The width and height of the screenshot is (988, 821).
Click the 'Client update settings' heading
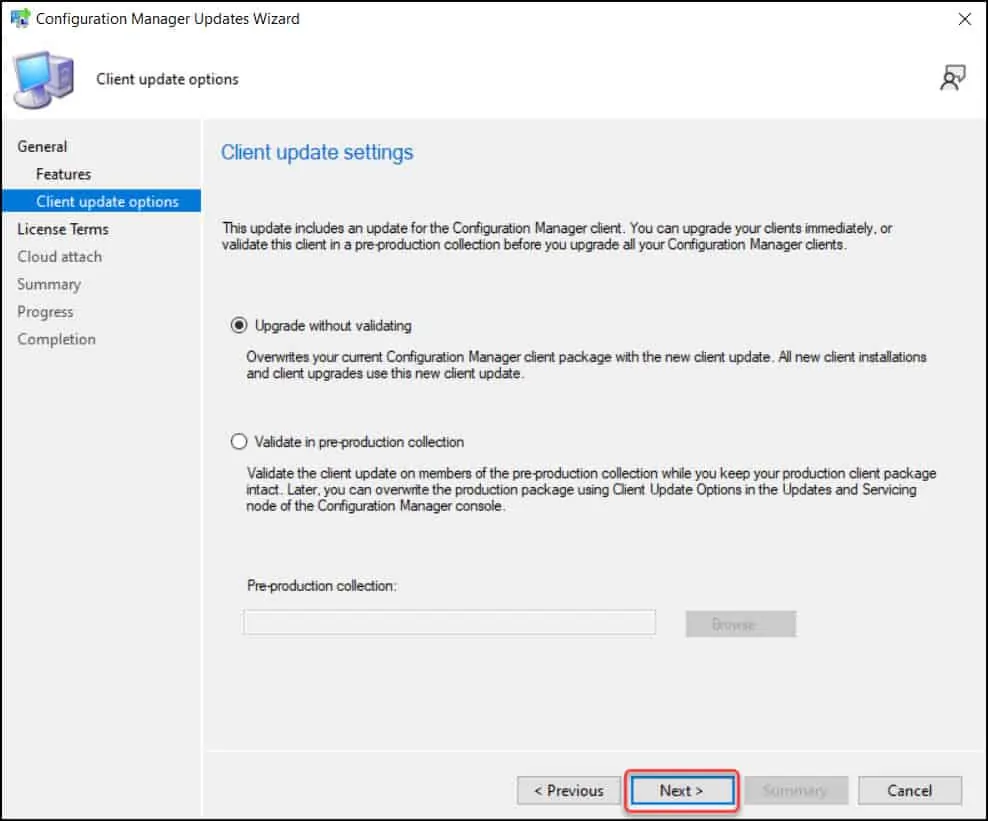pos(317,152)
